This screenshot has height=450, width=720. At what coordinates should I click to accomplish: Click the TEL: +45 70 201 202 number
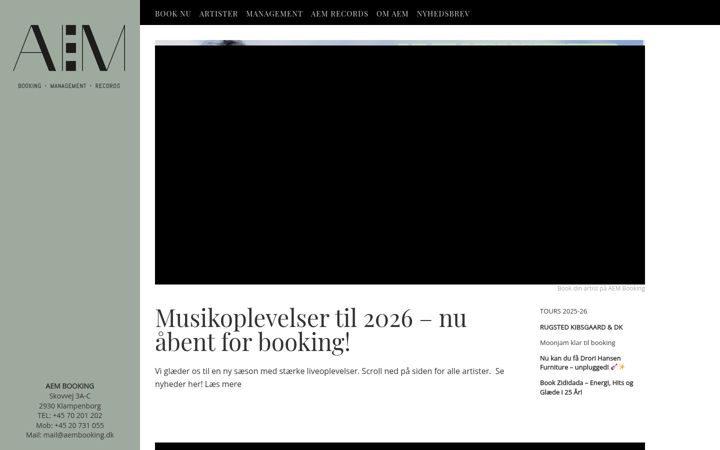pyautogui.click(x=70, y=416)
